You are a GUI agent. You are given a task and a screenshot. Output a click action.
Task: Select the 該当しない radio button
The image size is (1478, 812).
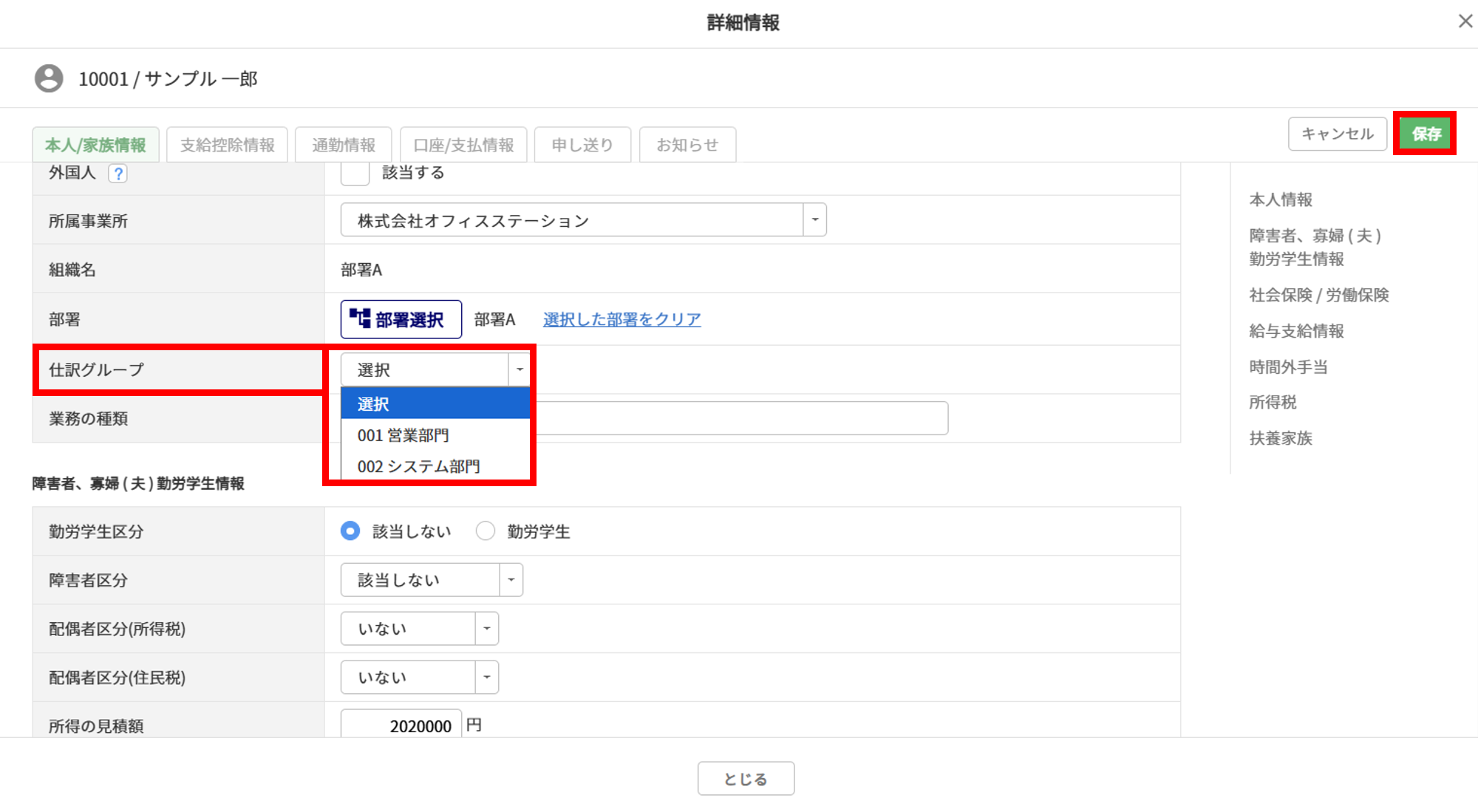350,531
